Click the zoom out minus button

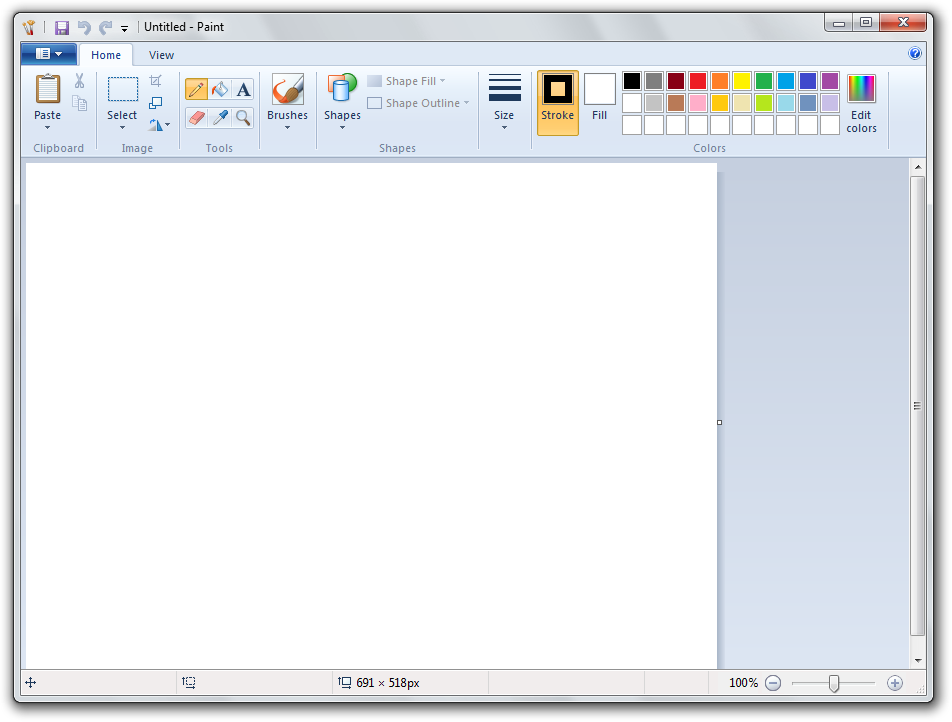(x=773, y=683)
